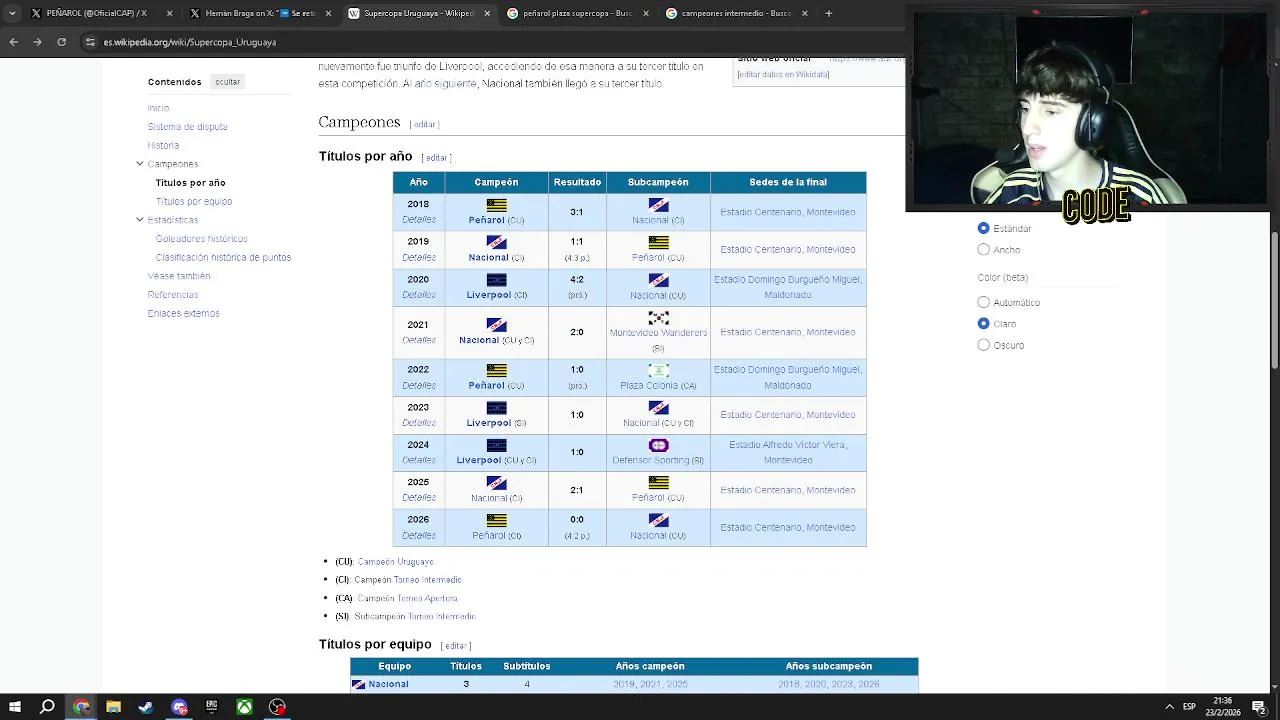Edit the Títulos por equipo section
Screen dimensions: 1280x720
tap(456, 646)
